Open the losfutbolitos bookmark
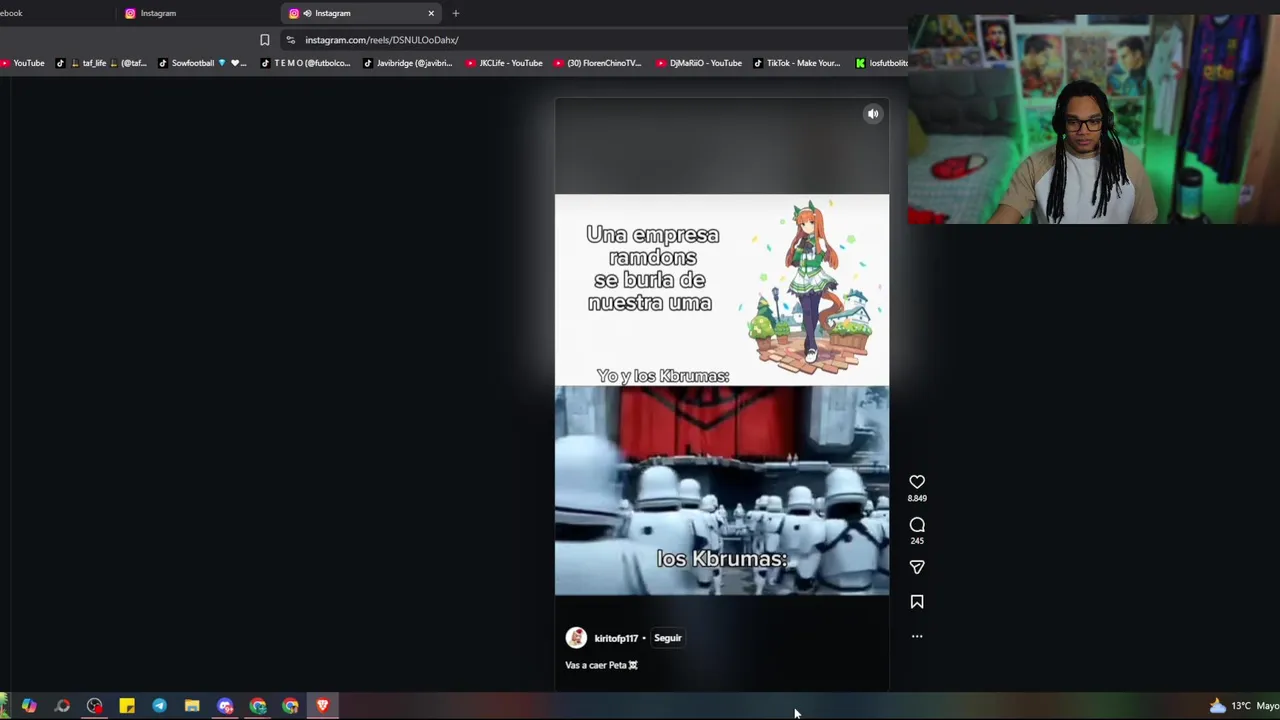 882,63
